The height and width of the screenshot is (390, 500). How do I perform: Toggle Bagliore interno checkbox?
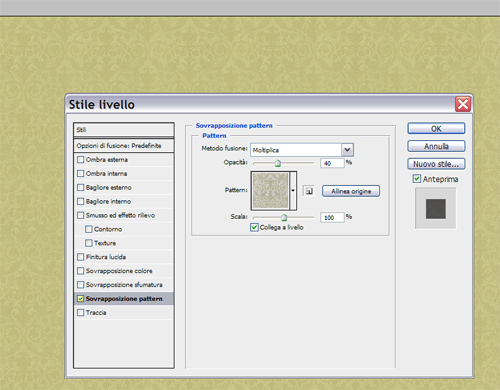pos(80,201)
